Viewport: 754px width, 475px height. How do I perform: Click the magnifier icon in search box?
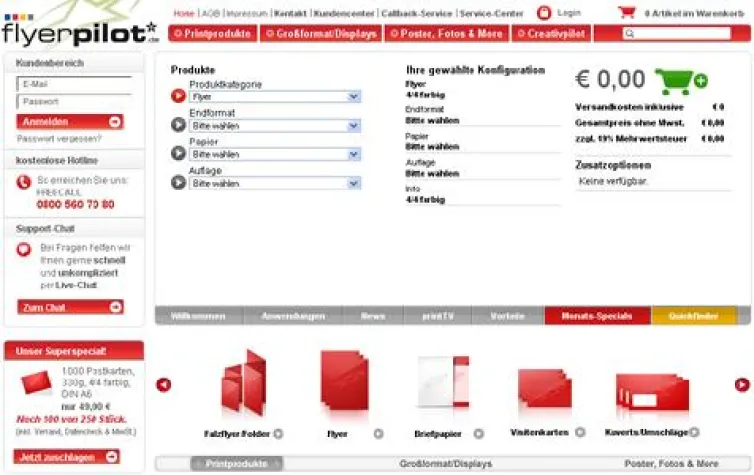click(629, 33)
